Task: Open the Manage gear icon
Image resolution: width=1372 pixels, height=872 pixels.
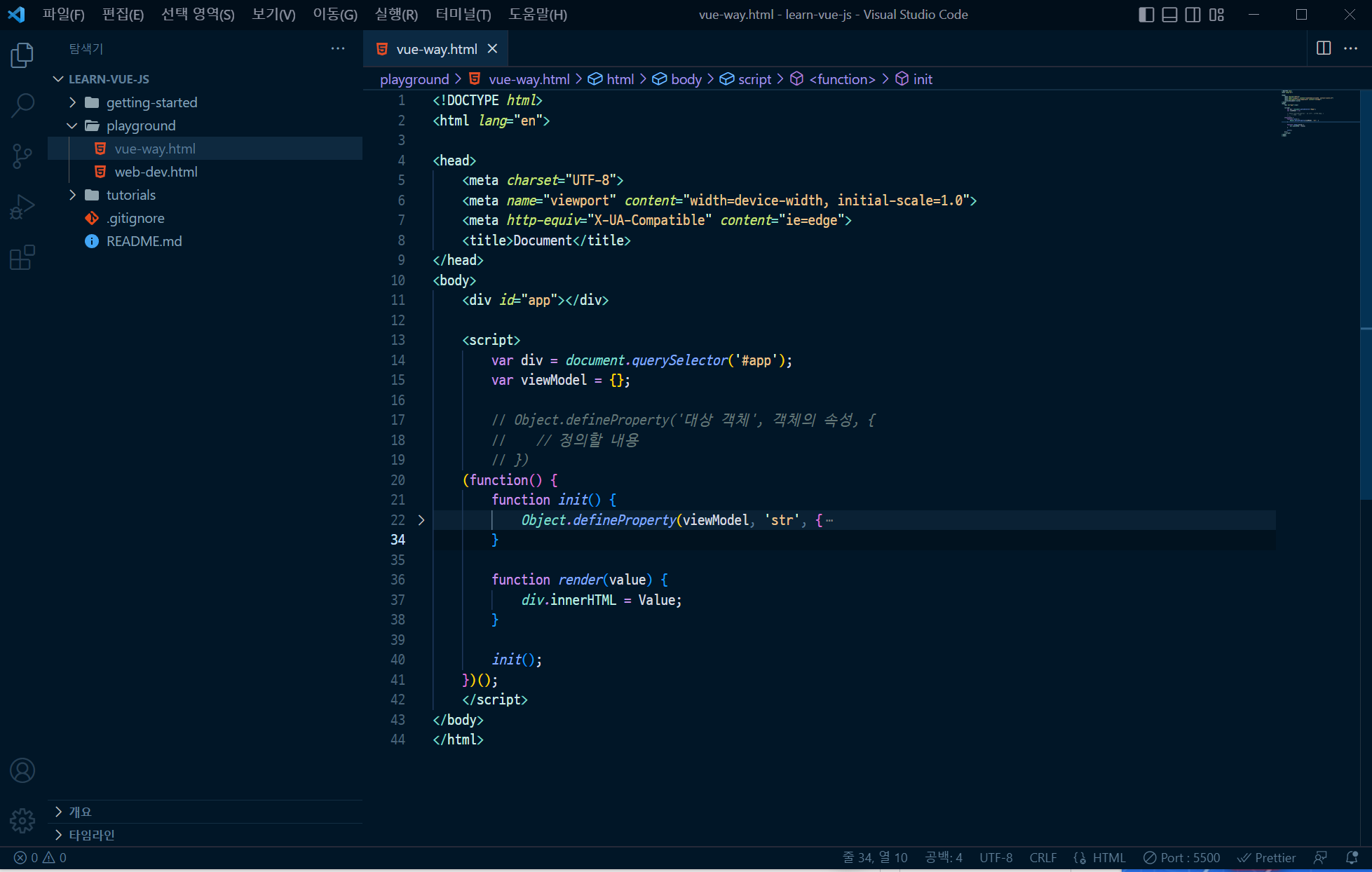Action: pyautogui.click(x=22, y=820)
